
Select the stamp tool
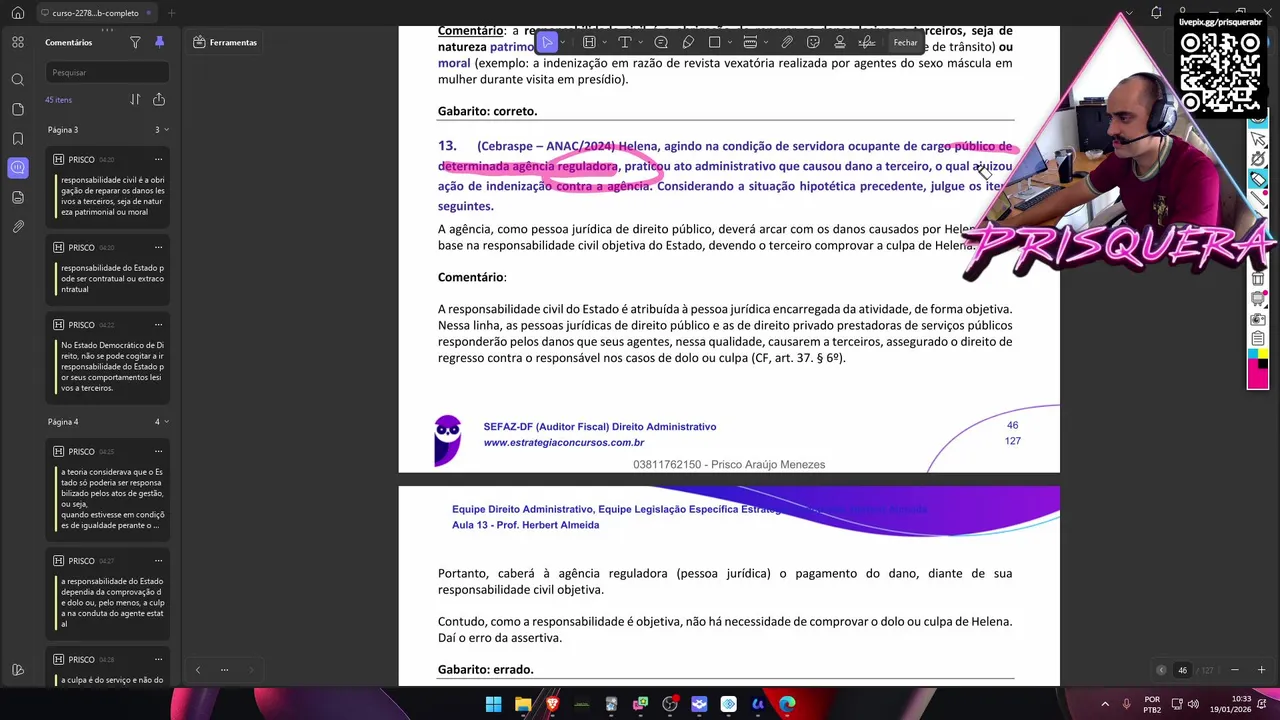pyautogui.click(x=840, y=42)
